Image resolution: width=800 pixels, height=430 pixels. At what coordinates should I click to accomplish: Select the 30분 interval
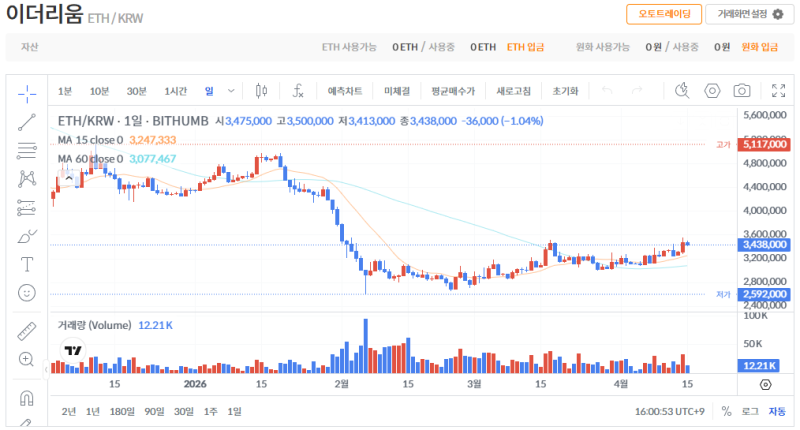point(136,91)
